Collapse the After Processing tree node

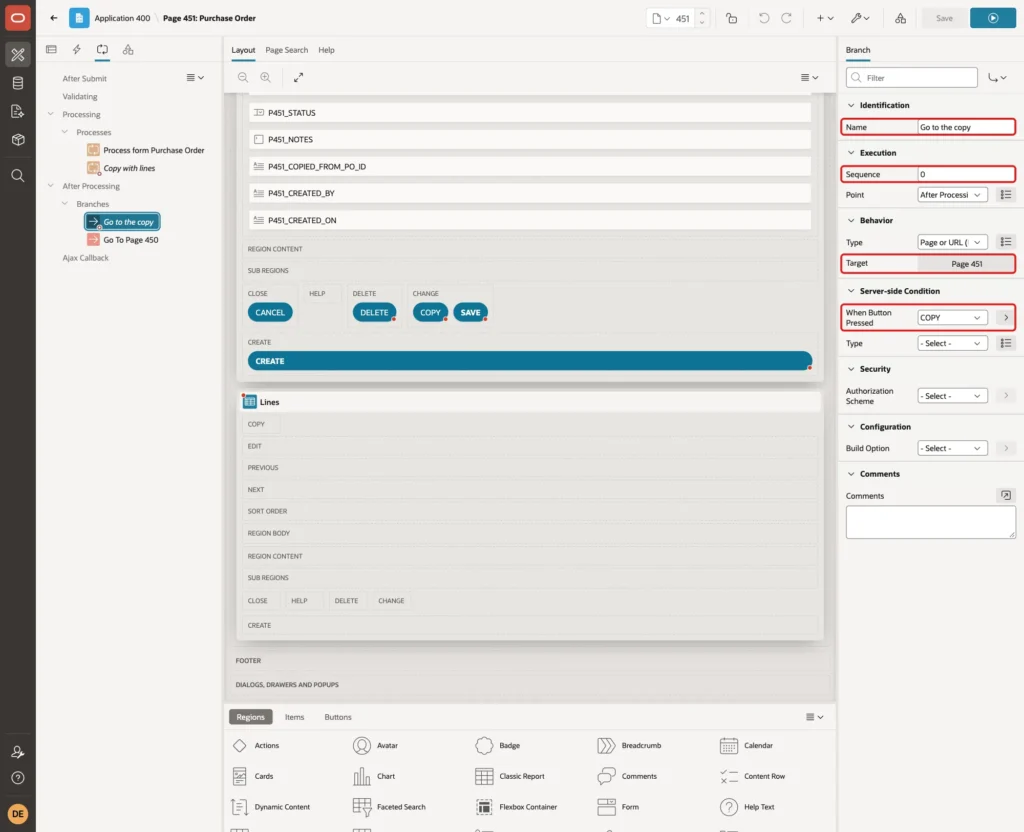click(x=51, y=185)
